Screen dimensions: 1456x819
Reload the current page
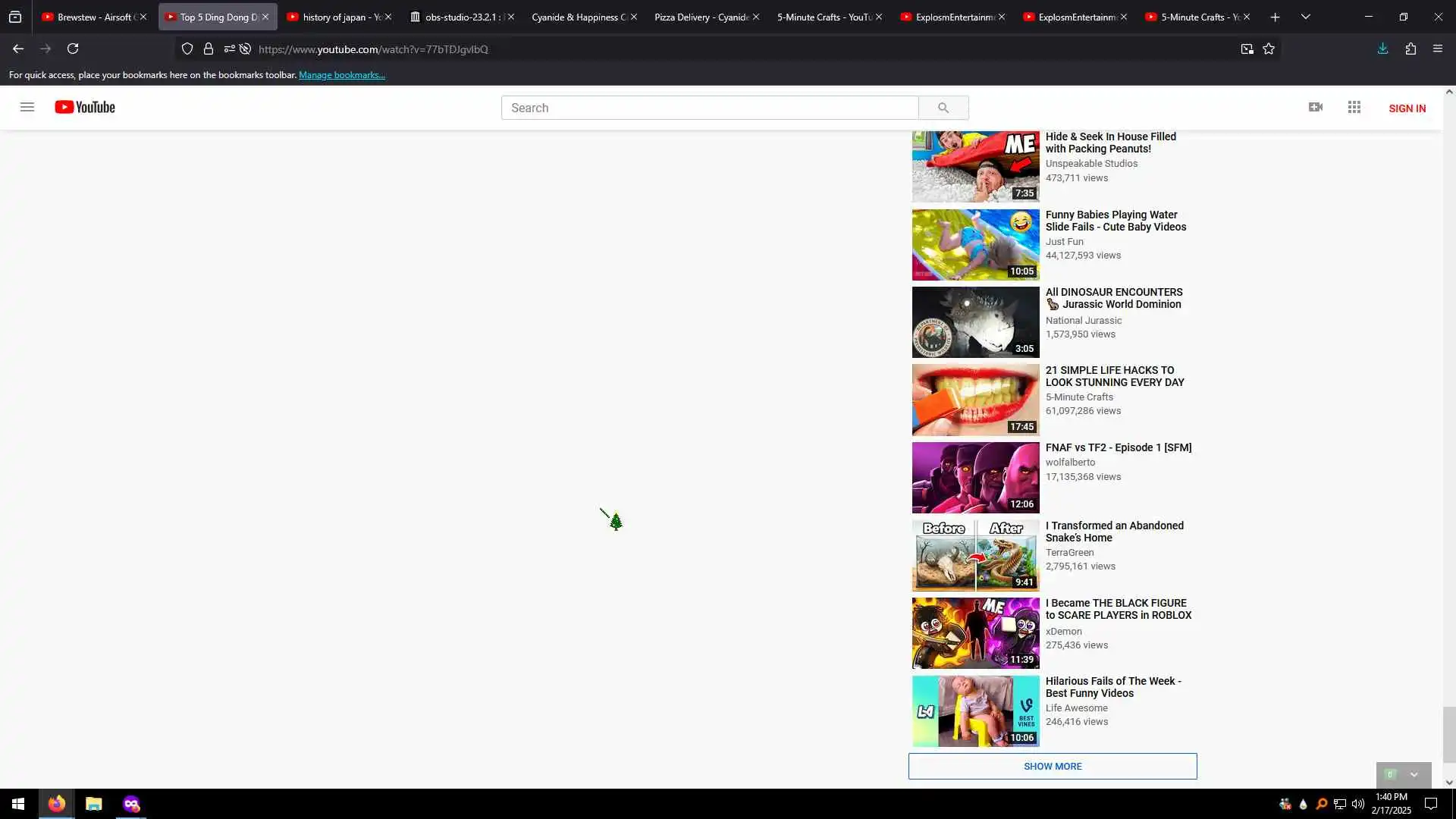[x=73, y=49]
